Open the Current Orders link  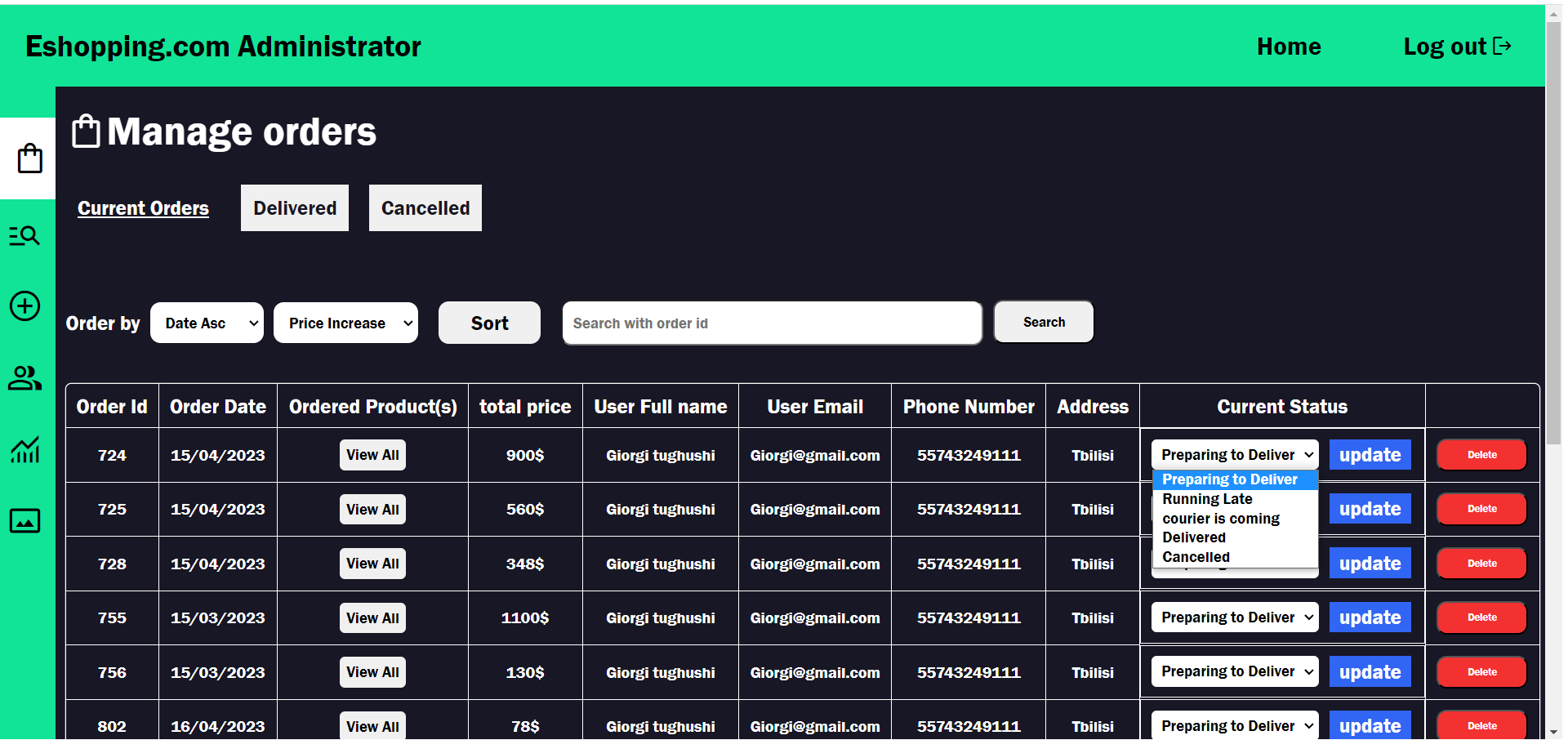[x=143, y=207]
